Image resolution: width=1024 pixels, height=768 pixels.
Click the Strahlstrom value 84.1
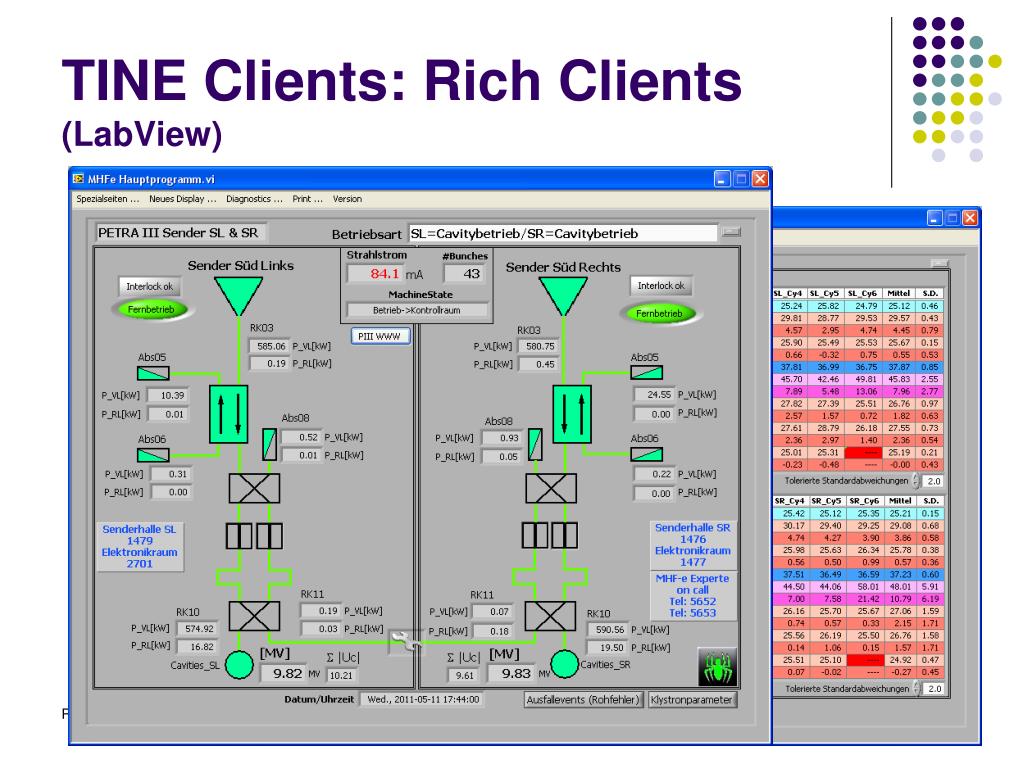[375, 274]
